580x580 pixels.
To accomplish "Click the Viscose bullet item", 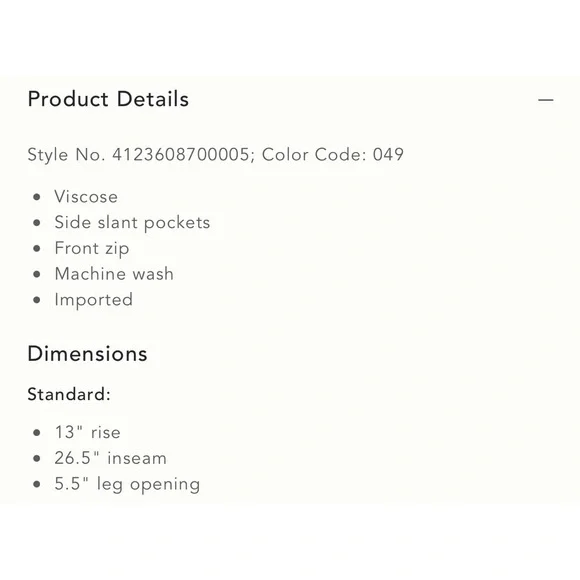I will tap(86, 196).
